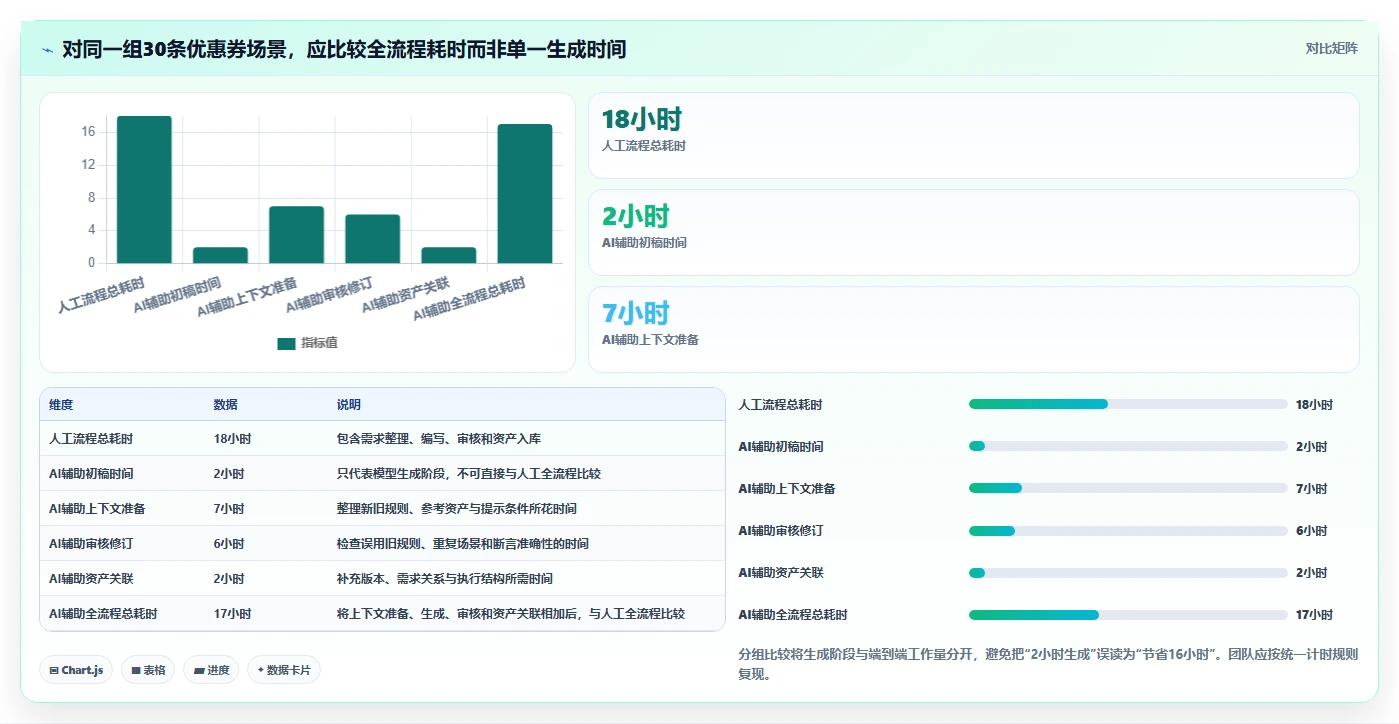Click the AI辅助全流程总耗时 bar in chart
Viewport: 1399px width, 724px height.
[x=525, y=194]
